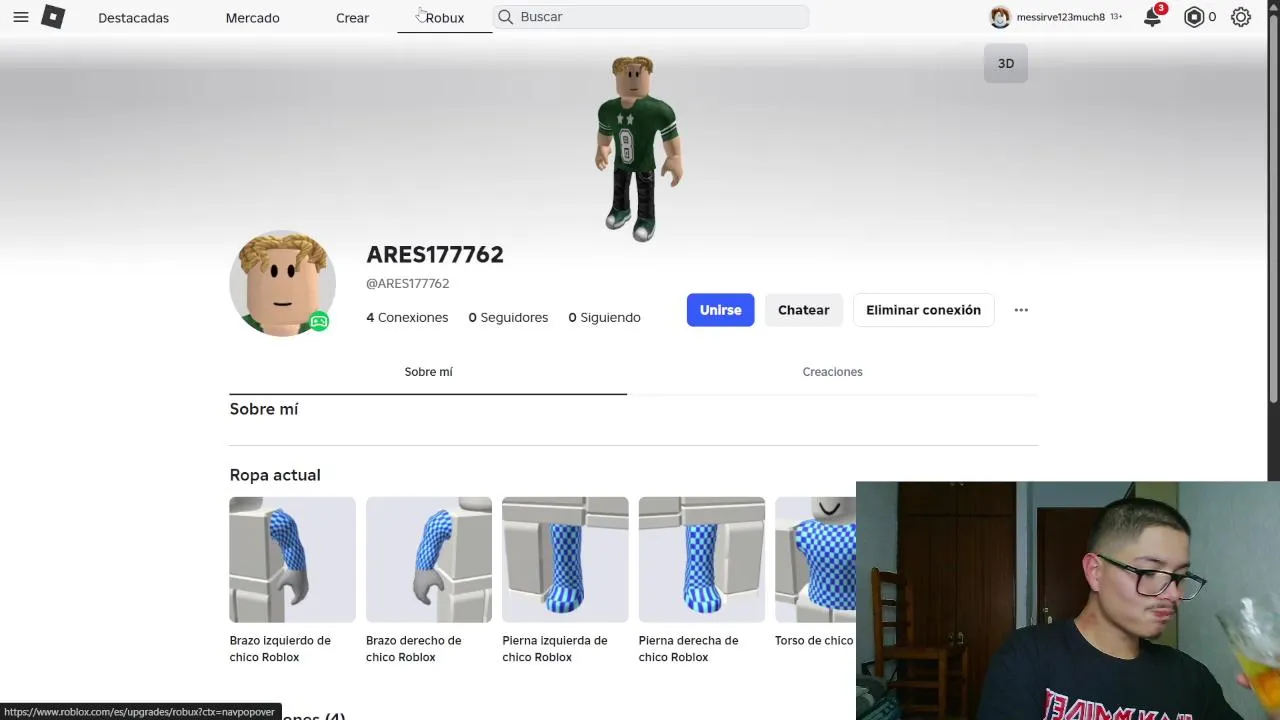The width and height of the screenshot is (1280, 720).
Task: Open the three-dots profile options menu
Action: point(1021,310)
